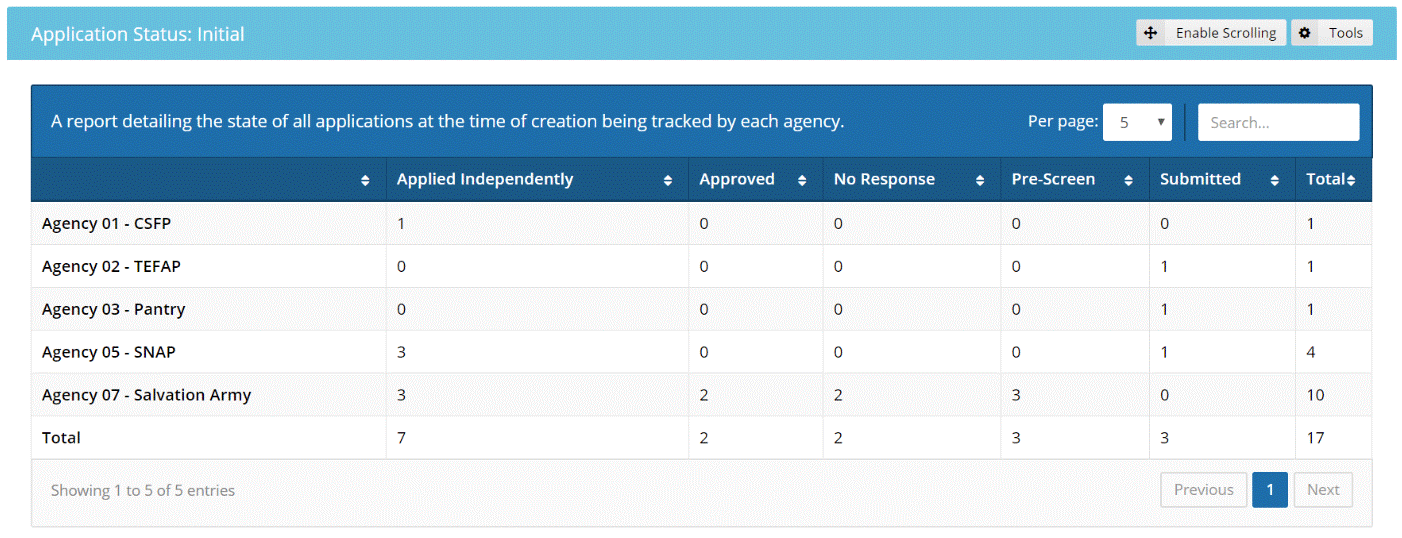Screen dimensions: 1402x538
Task: Select the Agency 01 - CSFP row
Action: point(106,224)
